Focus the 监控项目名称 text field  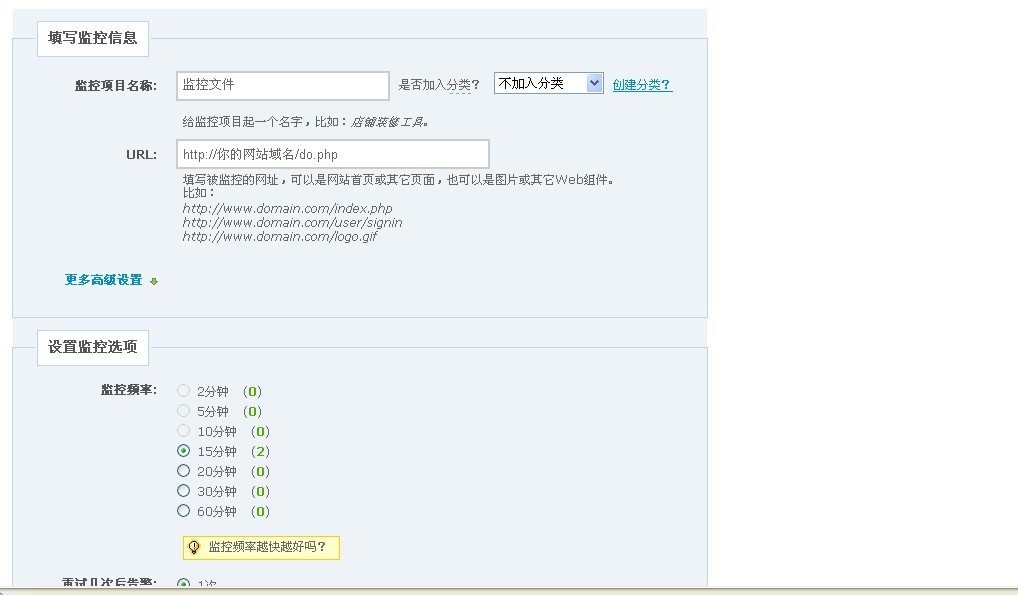coord(283,85)
